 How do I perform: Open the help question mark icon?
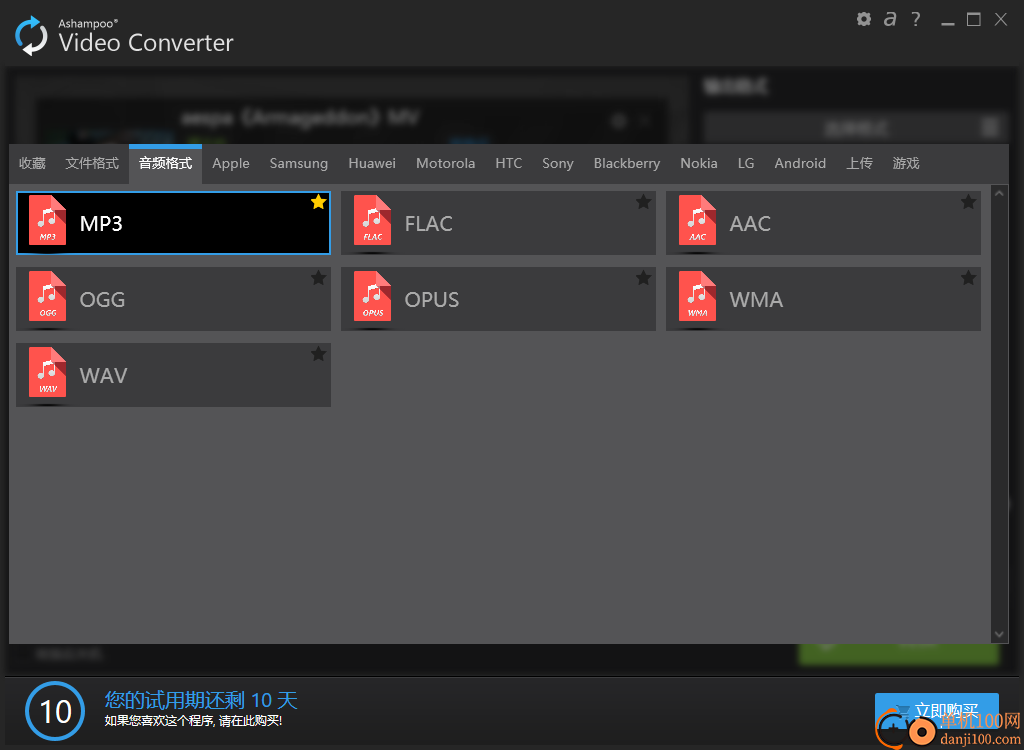point(916,19)
